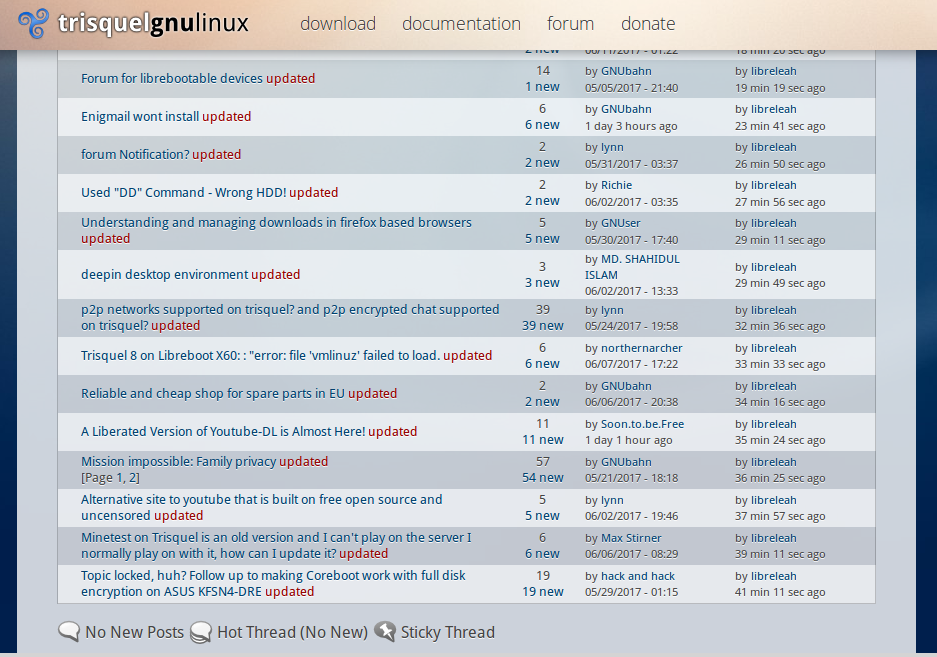The image size is (937, 657).
Task: Open author Richie profile
Action: click(x=617, y=185)
